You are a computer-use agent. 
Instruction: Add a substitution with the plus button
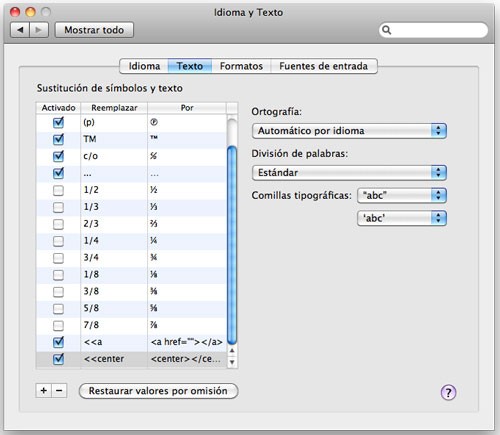(x=44, y=390)
